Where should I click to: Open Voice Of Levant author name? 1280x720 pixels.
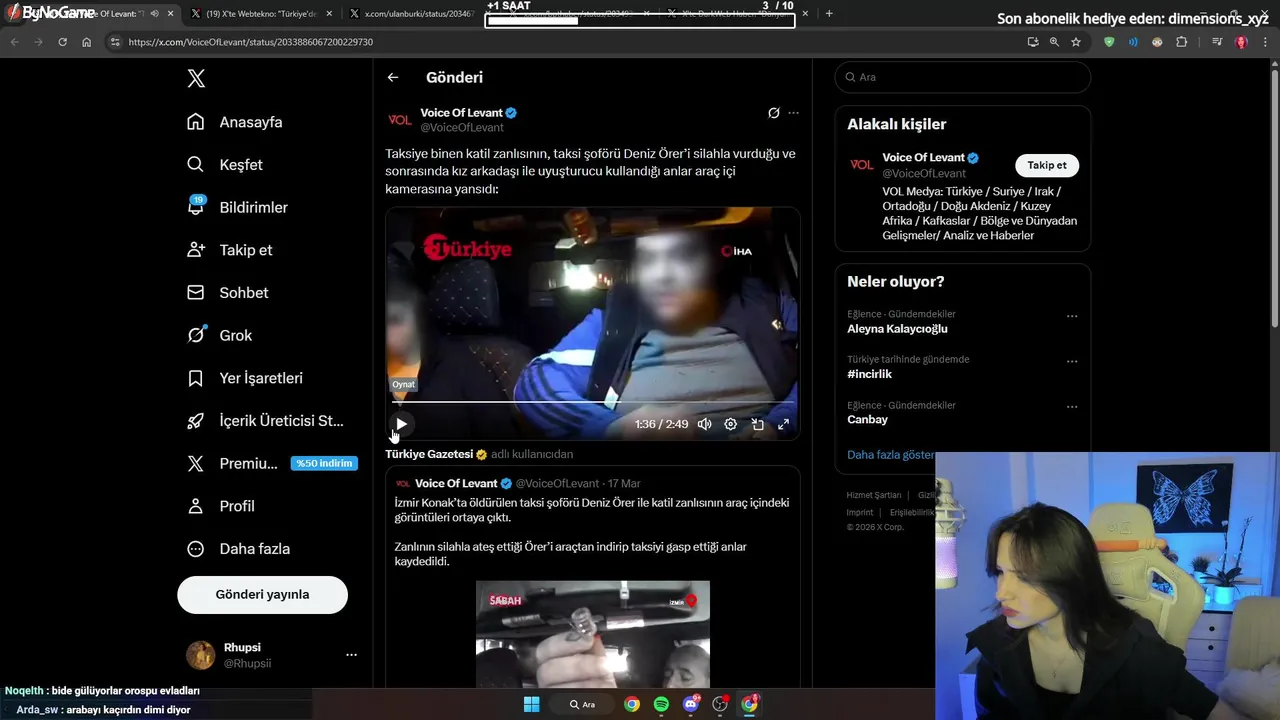tap(461, 113)
